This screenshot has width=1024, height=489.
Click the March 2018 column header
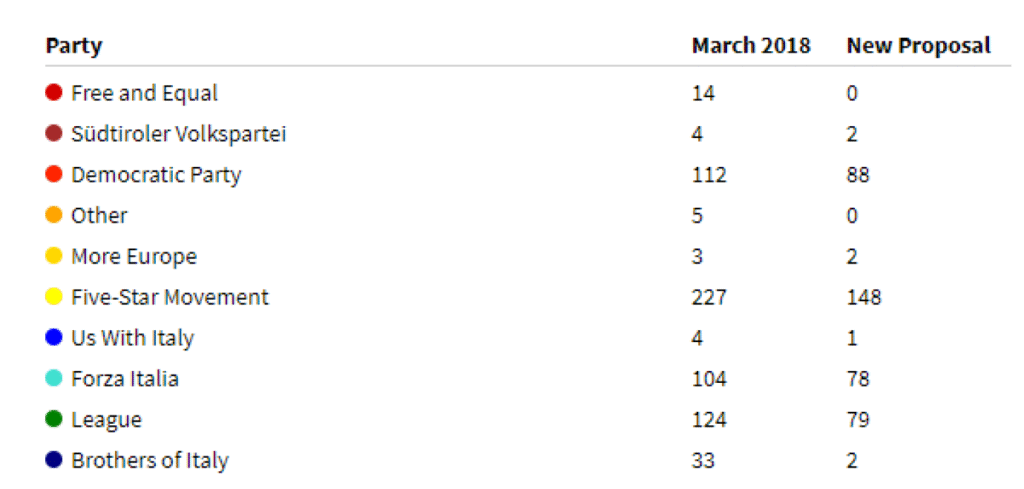pos(750,46)
